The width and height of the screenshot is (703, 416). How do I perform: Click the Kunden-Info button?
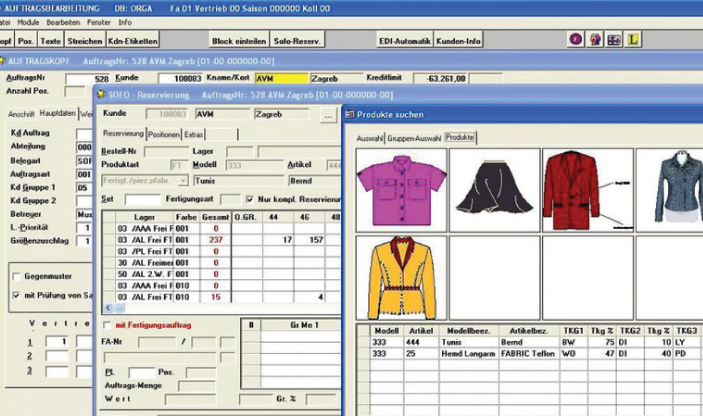pyautogui.click(x=458, y=41)
